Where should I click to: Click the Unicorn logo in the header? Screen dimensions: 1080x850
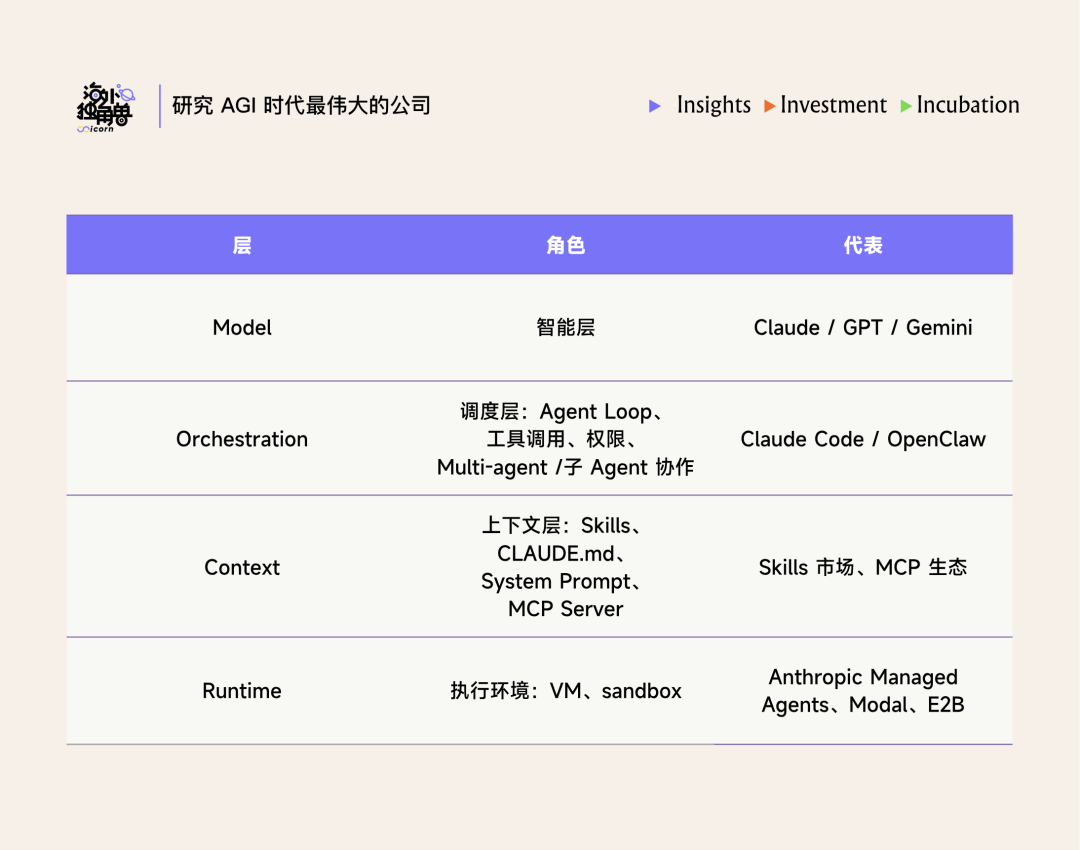click(x=104, y=107)
